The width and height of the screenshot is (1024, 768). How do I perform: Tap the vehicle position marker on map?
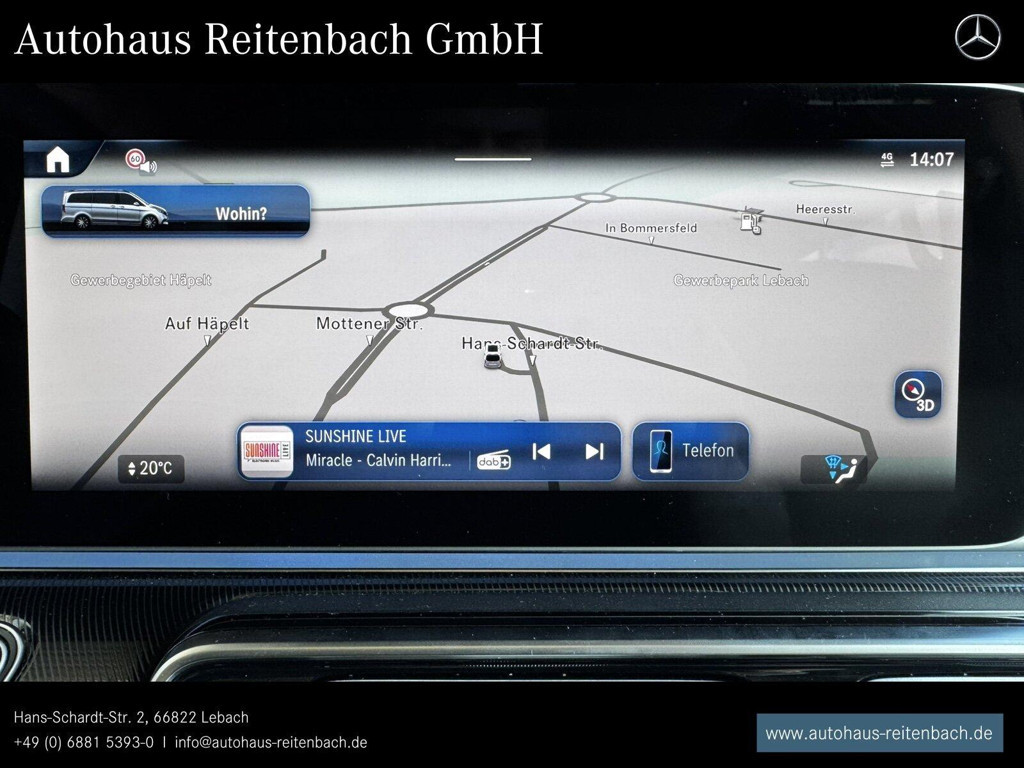pos(493,359)
